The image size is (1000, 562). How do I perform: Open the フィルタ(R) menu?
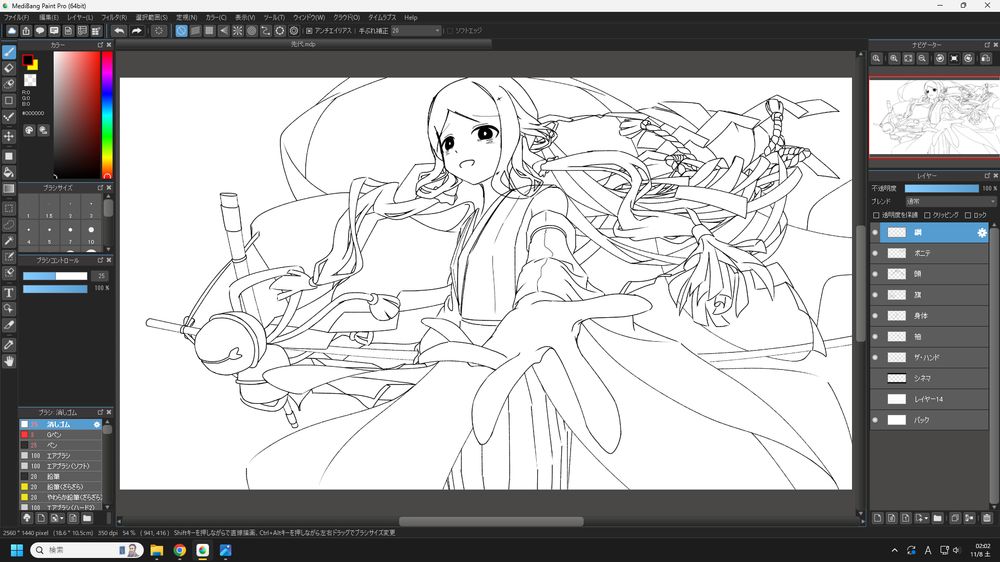113,17
